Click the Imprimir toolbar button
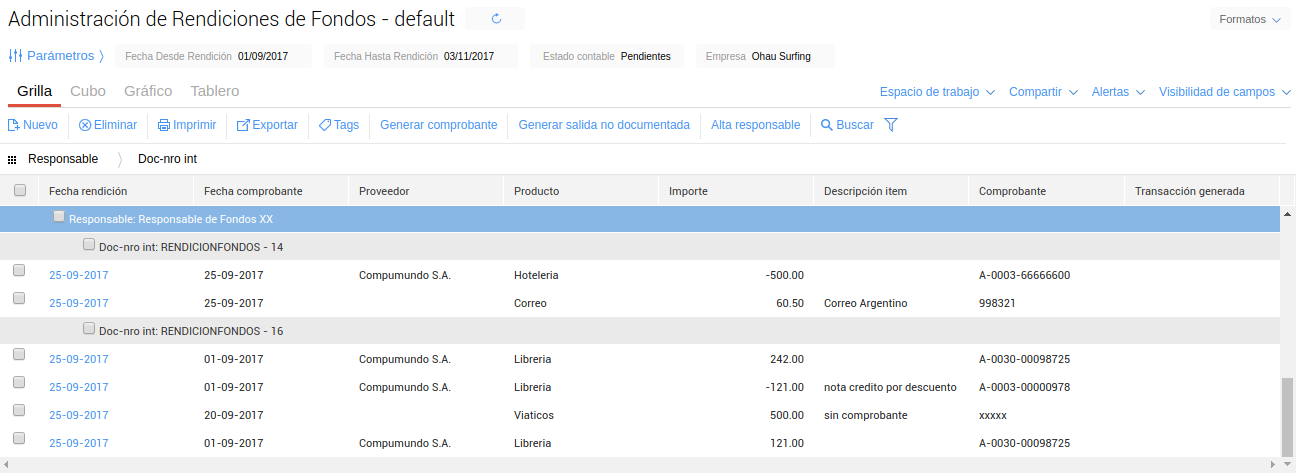The height and width of the screenshot is (476, 1298). tap(187, 125)
